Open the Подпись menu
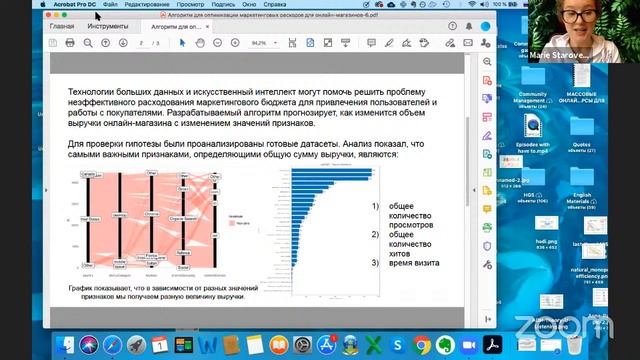 (x=223, y=4)
